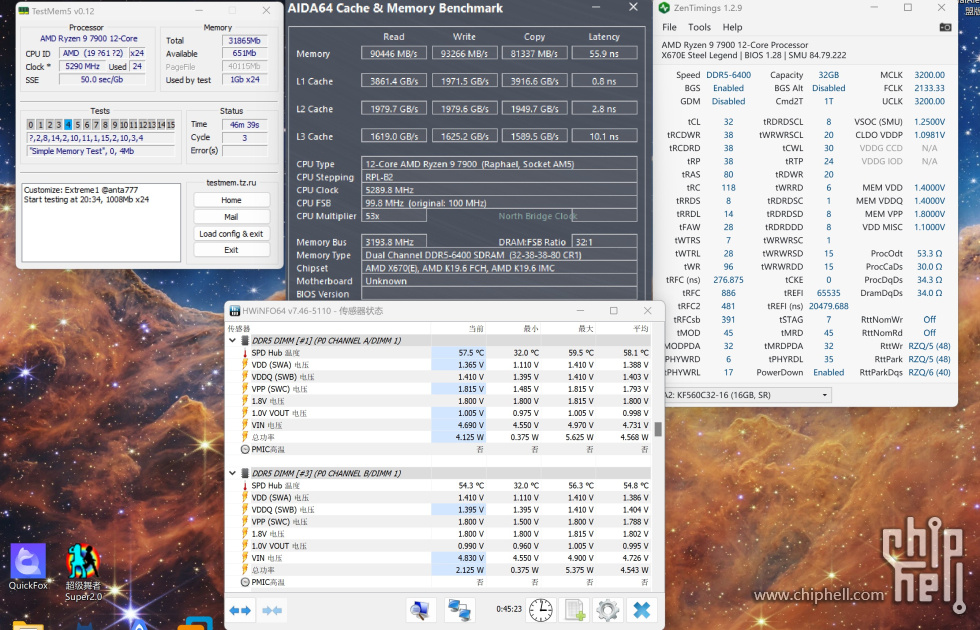Viewport: 980px width, 630px height.
Task: Click the Time 46m 39s field in TestMem5
Action: pyautogui.click(x=244, y=124)
